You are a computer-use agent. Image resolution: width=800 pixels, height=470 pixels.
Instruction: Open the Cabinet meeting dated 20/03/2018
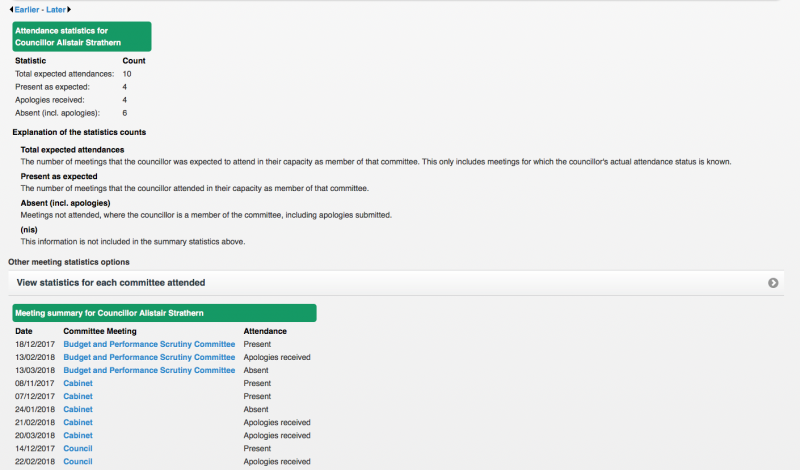[78, 435]
